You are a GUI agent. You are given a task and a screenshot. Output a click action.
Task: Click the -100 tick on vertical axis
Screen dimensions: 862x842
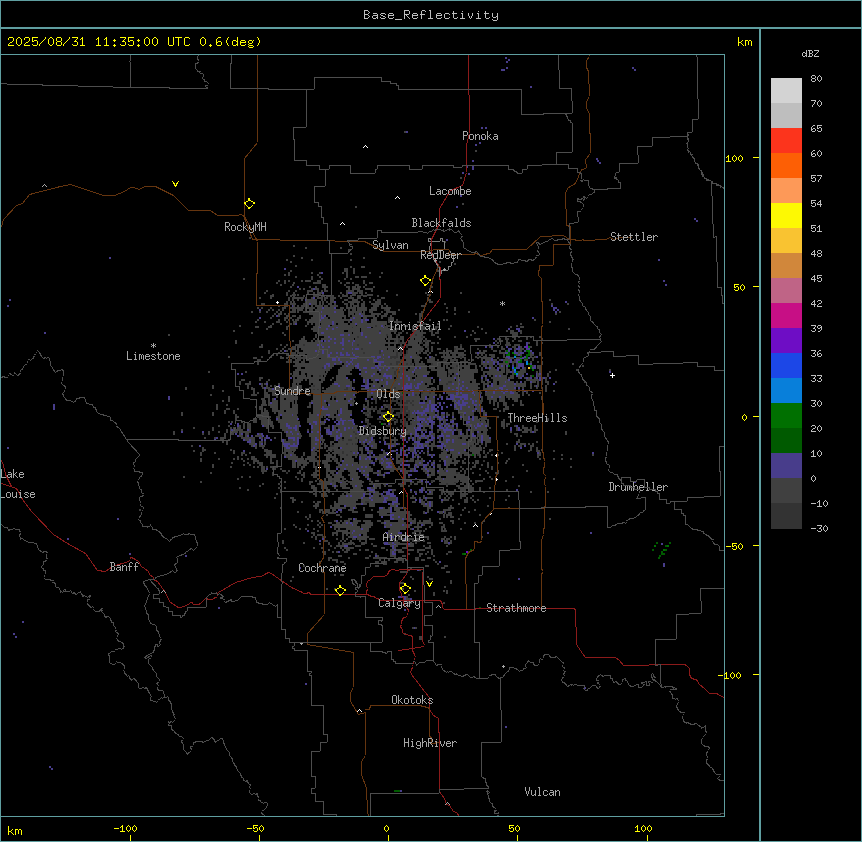730,675
